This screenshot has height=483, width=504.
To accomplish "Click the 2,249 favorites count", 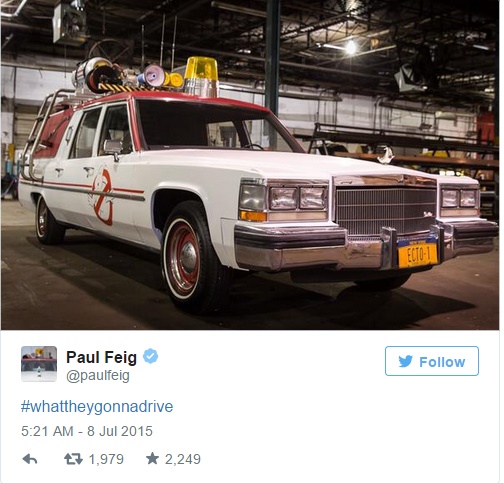I will pyautogui.click(x=183, y=459).
